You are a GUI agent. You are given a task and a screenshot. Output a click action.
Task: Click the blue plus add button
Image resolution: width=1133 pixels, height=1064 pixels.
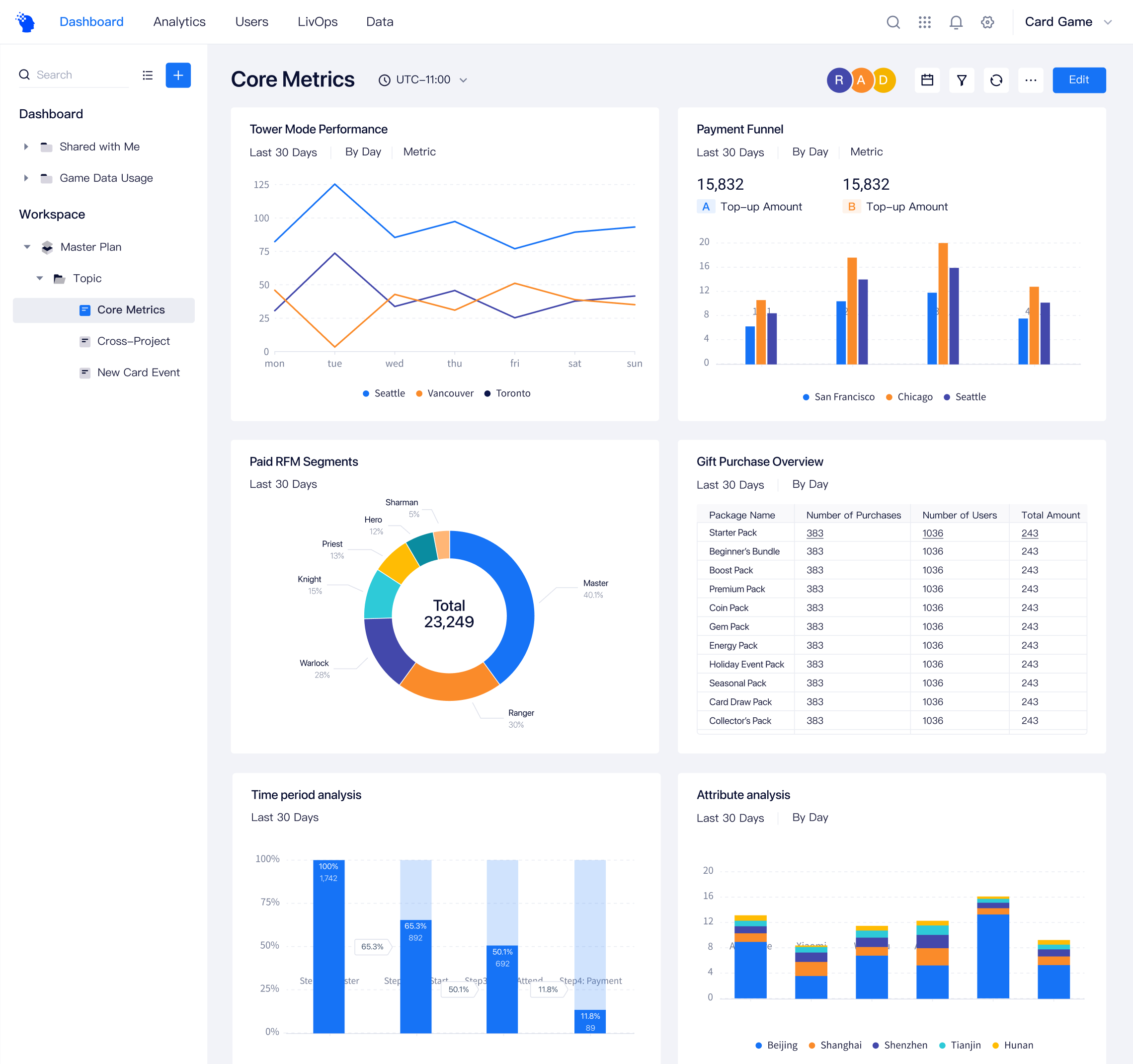[x=178, y=75]
